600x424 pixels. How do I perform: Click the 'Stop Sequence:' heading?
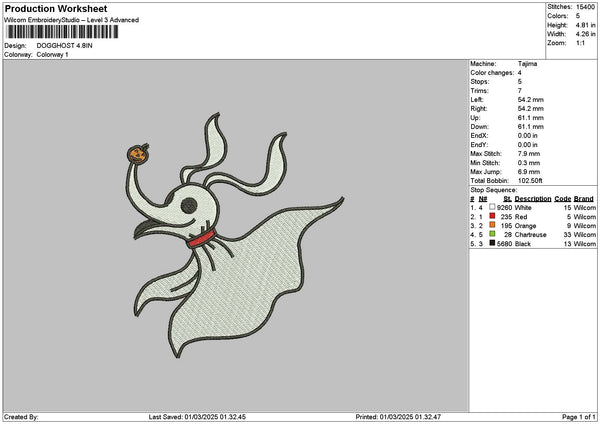point(494,190)
